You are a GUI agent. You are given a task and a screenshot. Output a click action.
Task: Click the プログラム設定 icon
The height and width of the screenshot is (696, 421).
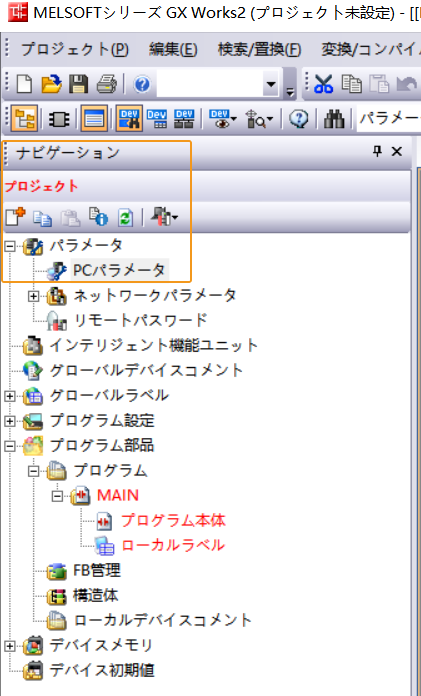(x=33, y=420)
